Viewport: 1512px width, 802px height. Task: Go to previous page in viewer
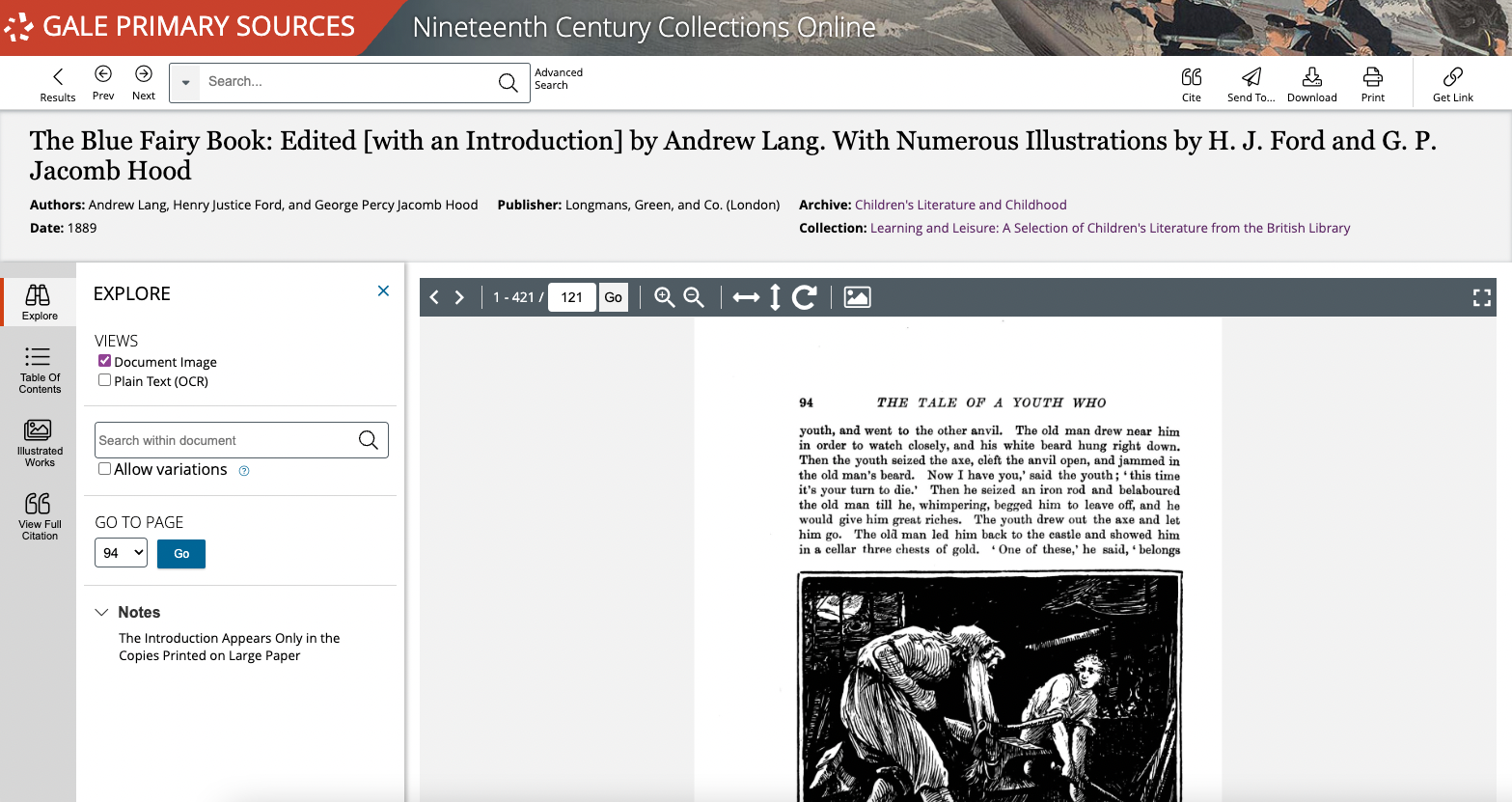(434, 297)
